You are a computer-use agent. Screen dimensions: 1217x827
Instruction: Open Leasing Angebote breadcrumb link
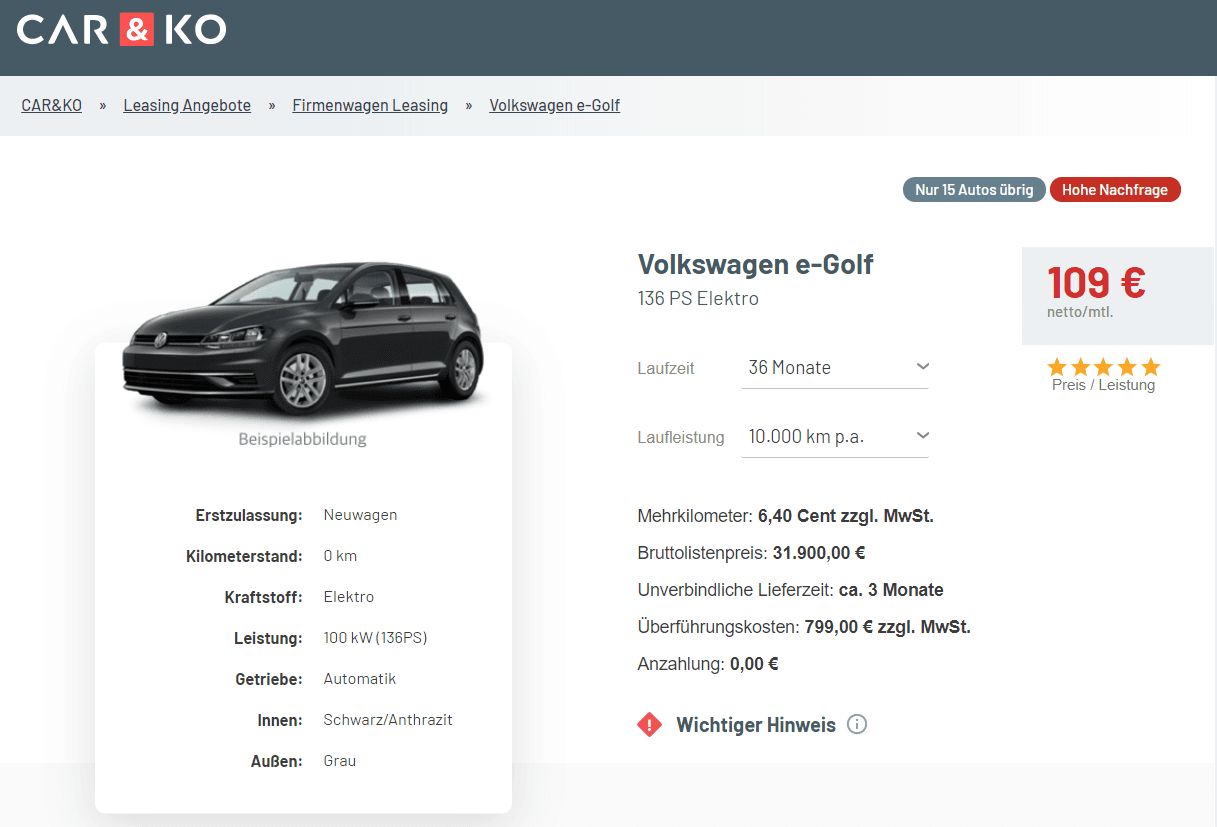187,105
